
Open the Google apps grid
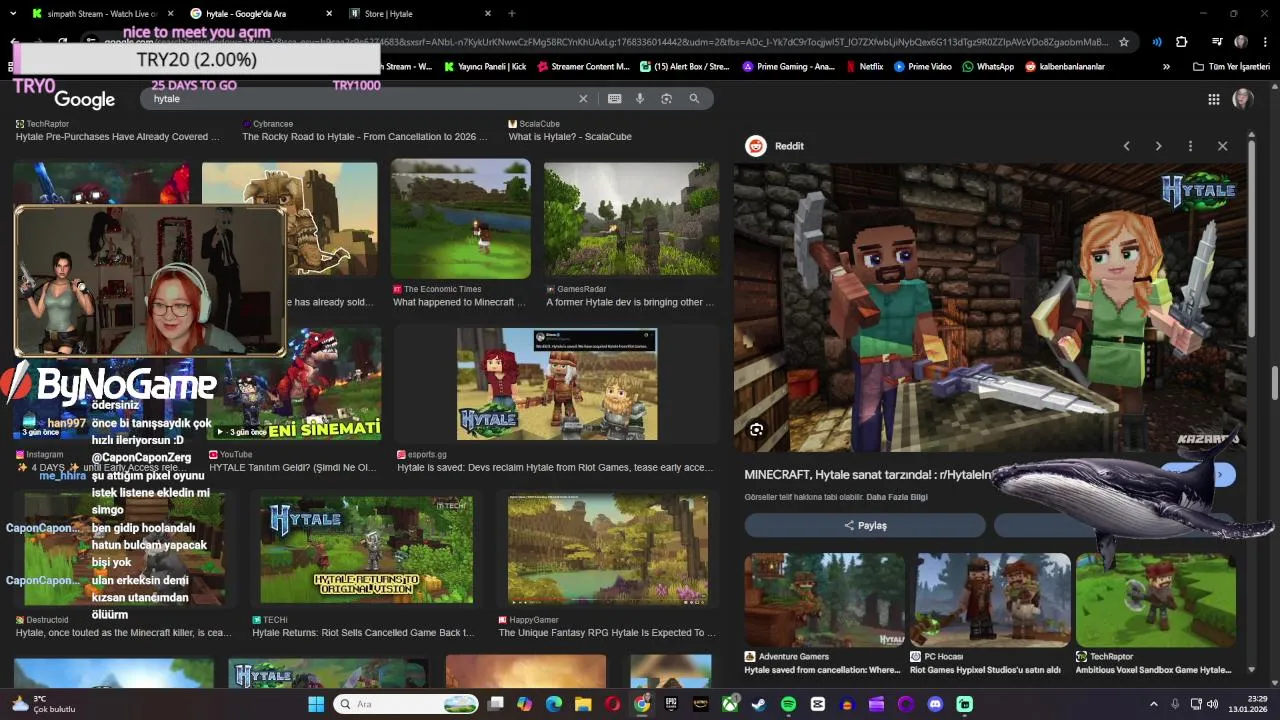pos(1214,99)
